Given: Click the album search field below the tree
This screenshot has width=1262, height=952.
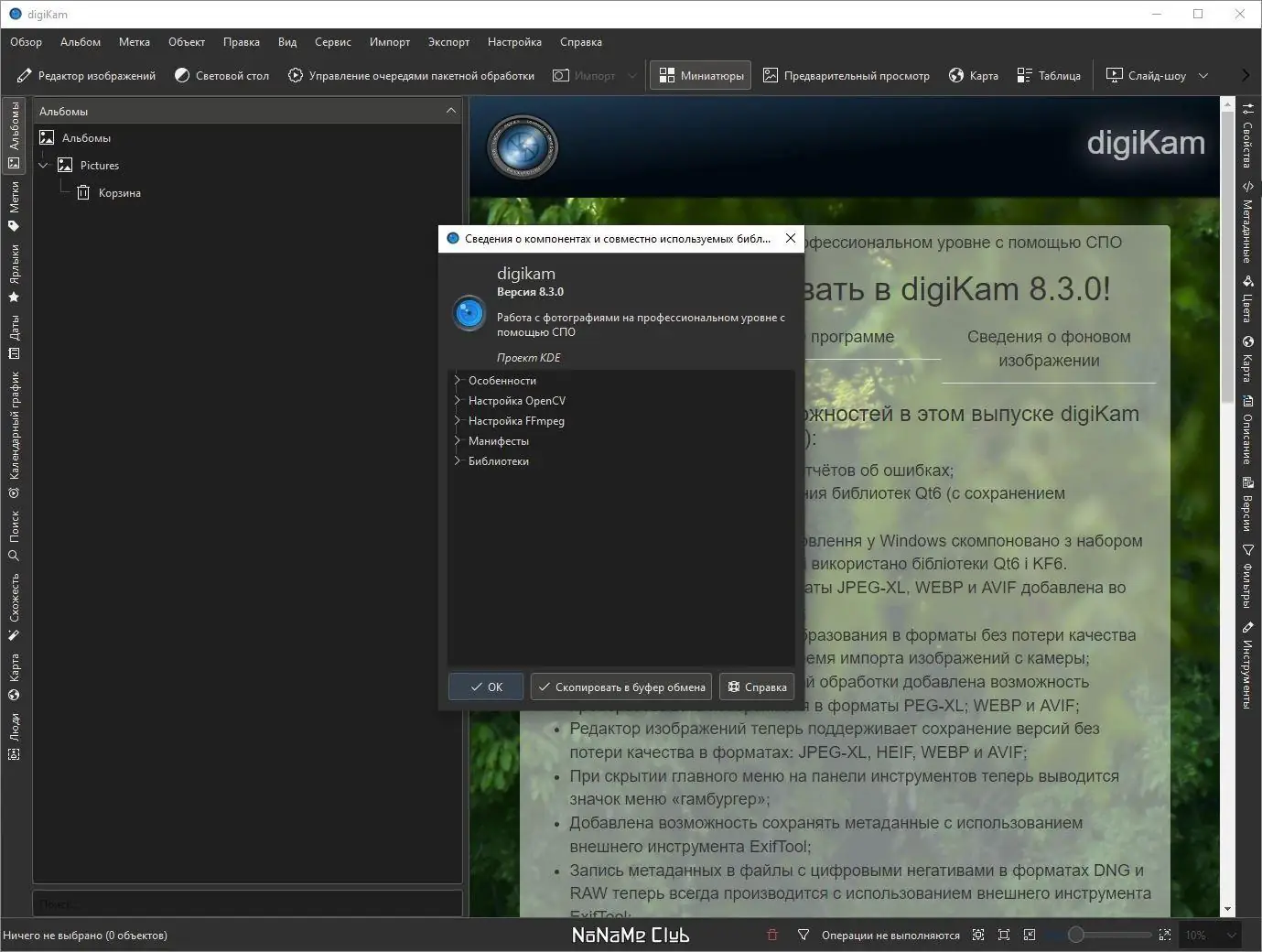Looking at the screenshot, I should point(247,903).
